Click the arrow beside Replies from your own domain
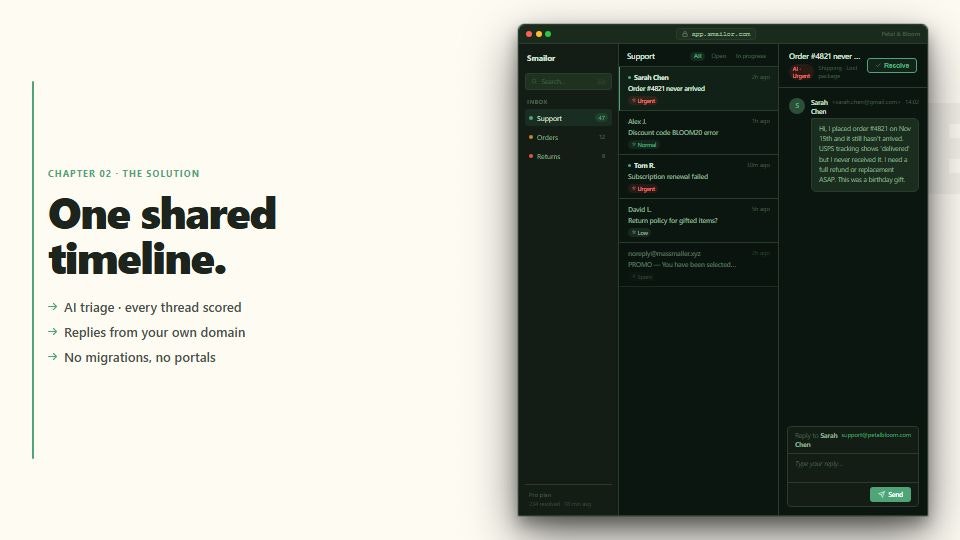The image size is (960, 540). [53, 332]
